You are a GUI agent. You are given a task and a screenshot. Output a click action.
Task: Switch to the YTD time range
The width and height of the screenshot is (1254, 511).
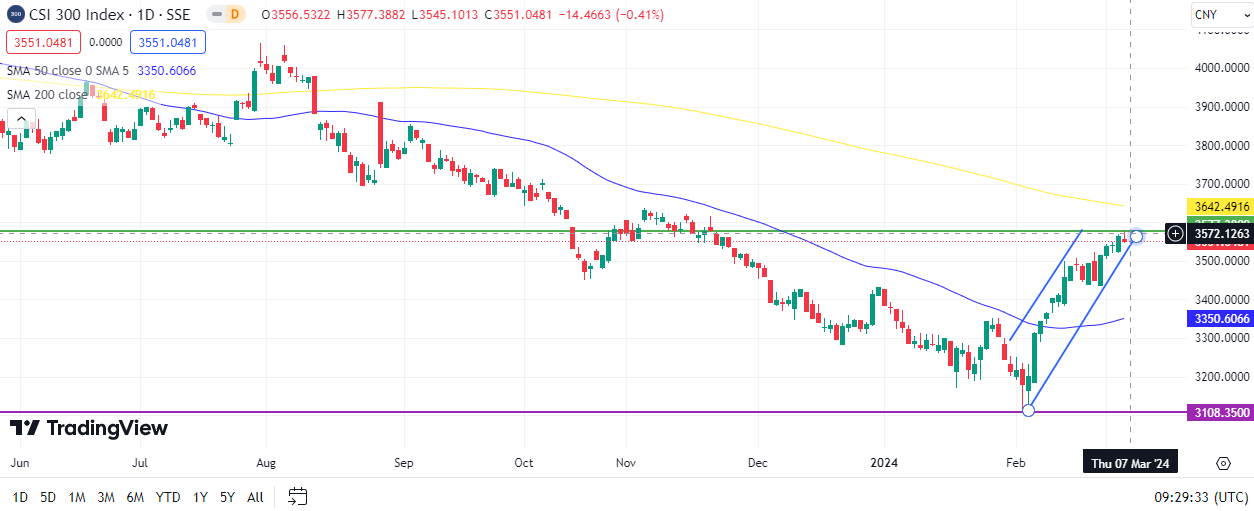click(168, 496)
